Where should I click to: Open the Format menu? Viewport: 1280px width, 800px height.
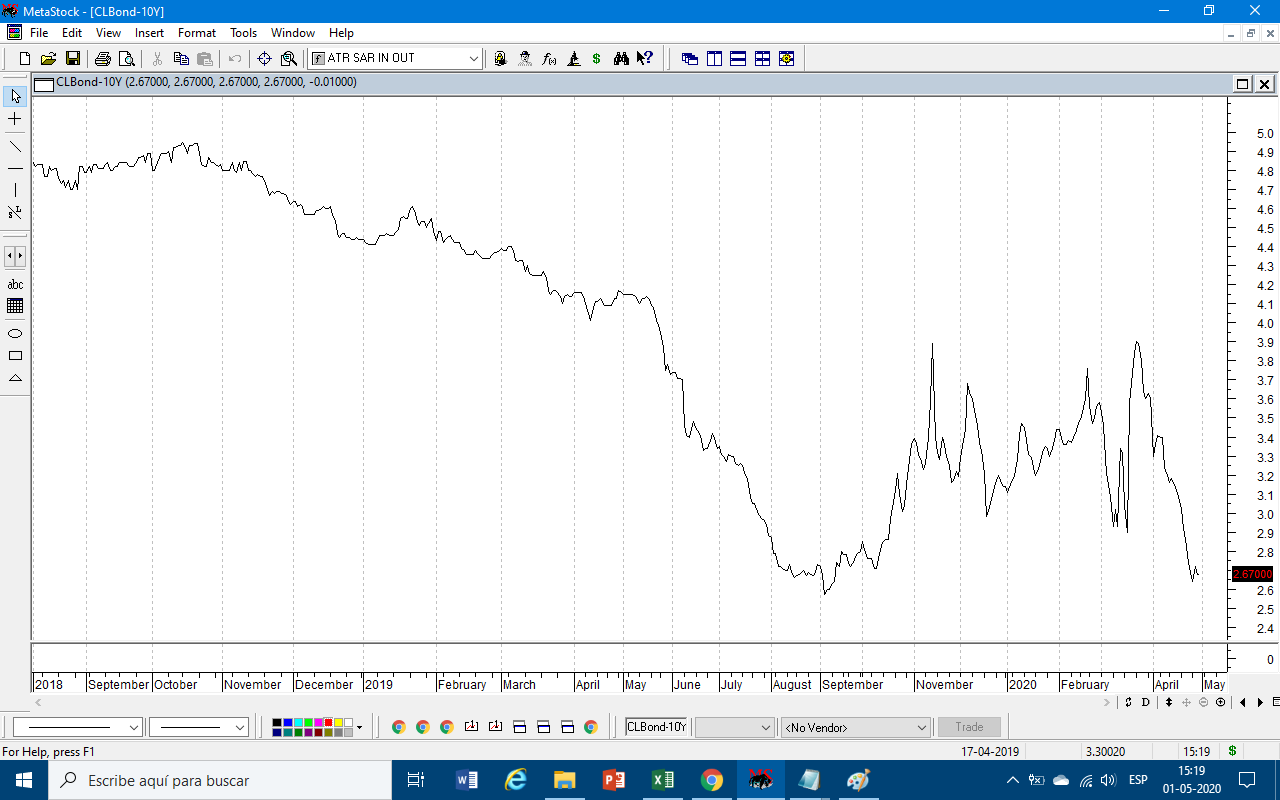pos(197,33)
